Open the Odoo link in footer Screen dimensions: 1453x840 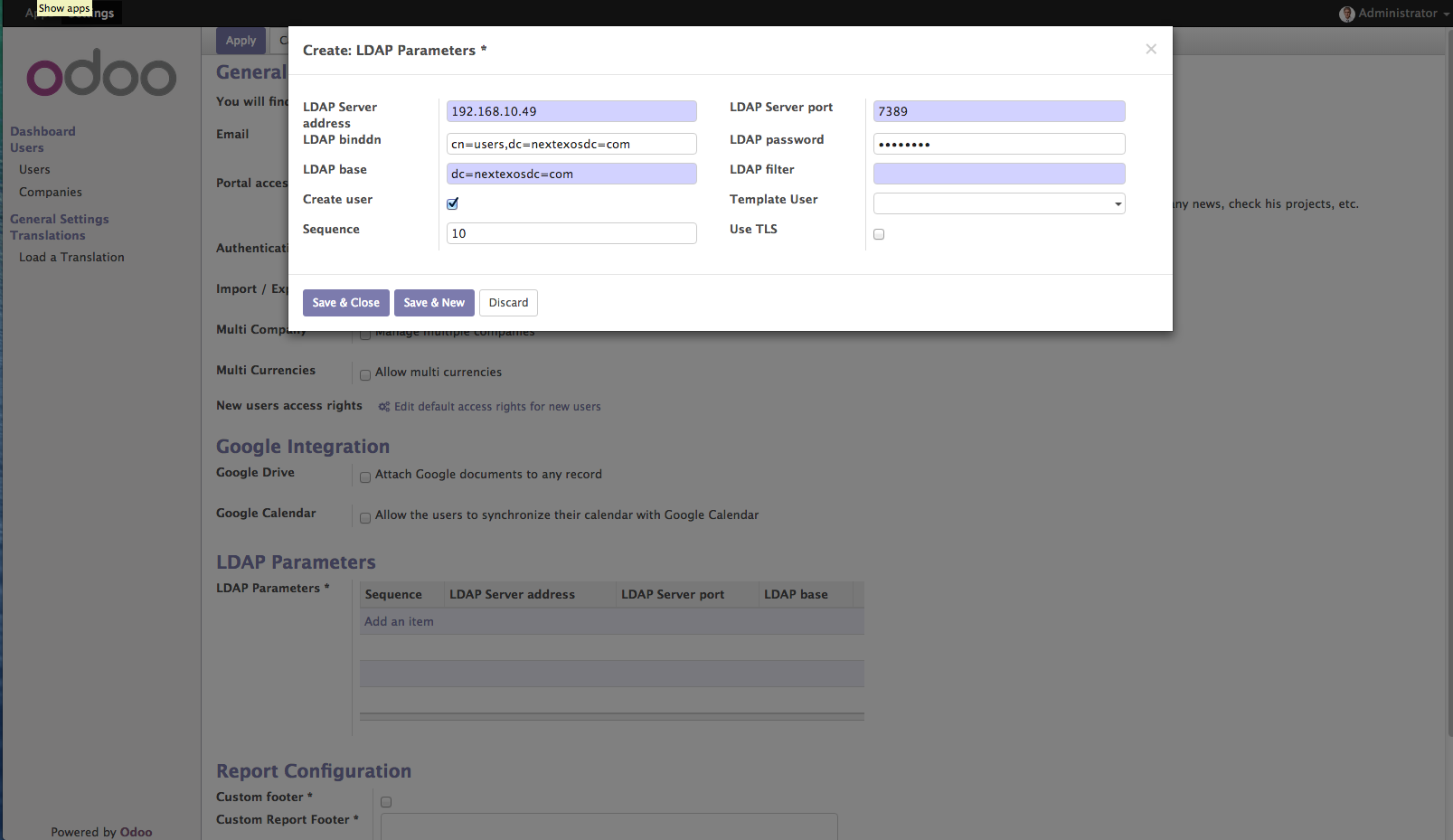pos(137,832)
